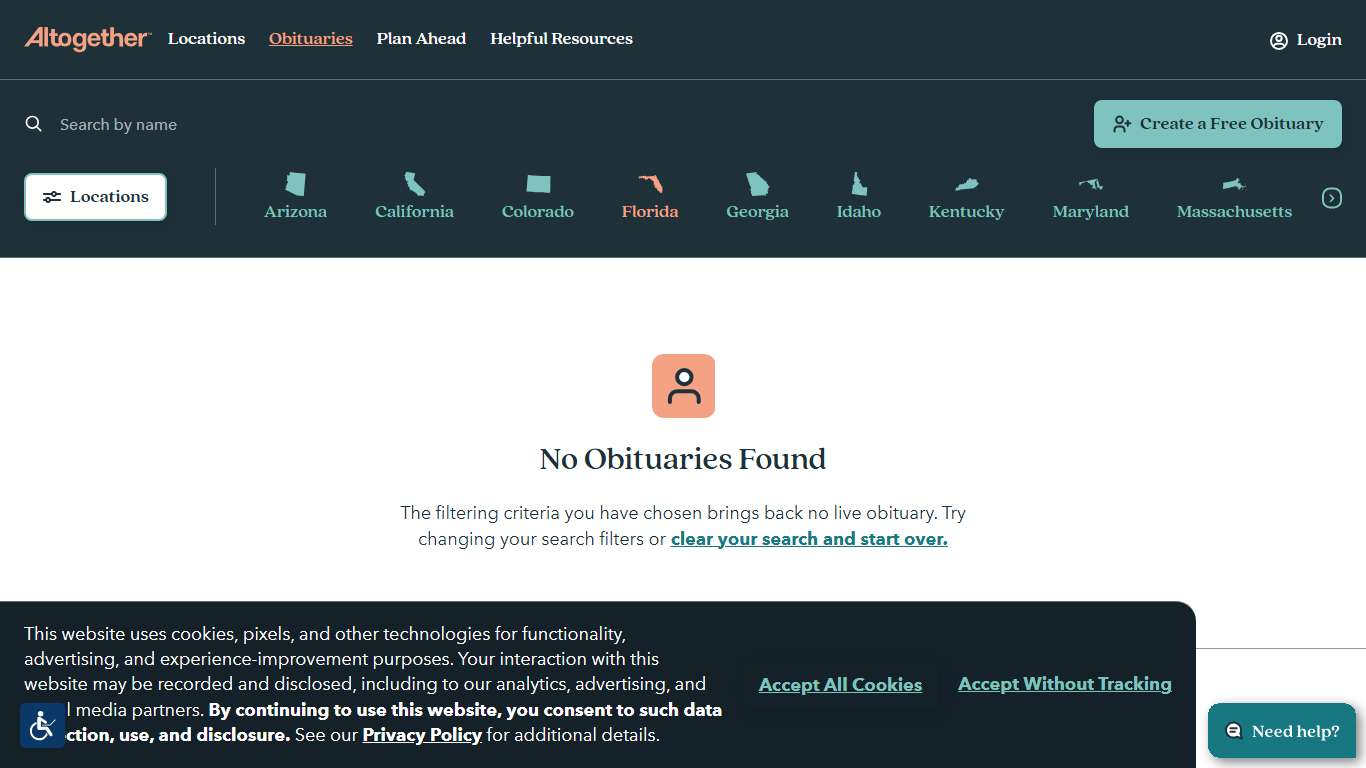
Task: Select the Idaho state icon
Action: 858,184
